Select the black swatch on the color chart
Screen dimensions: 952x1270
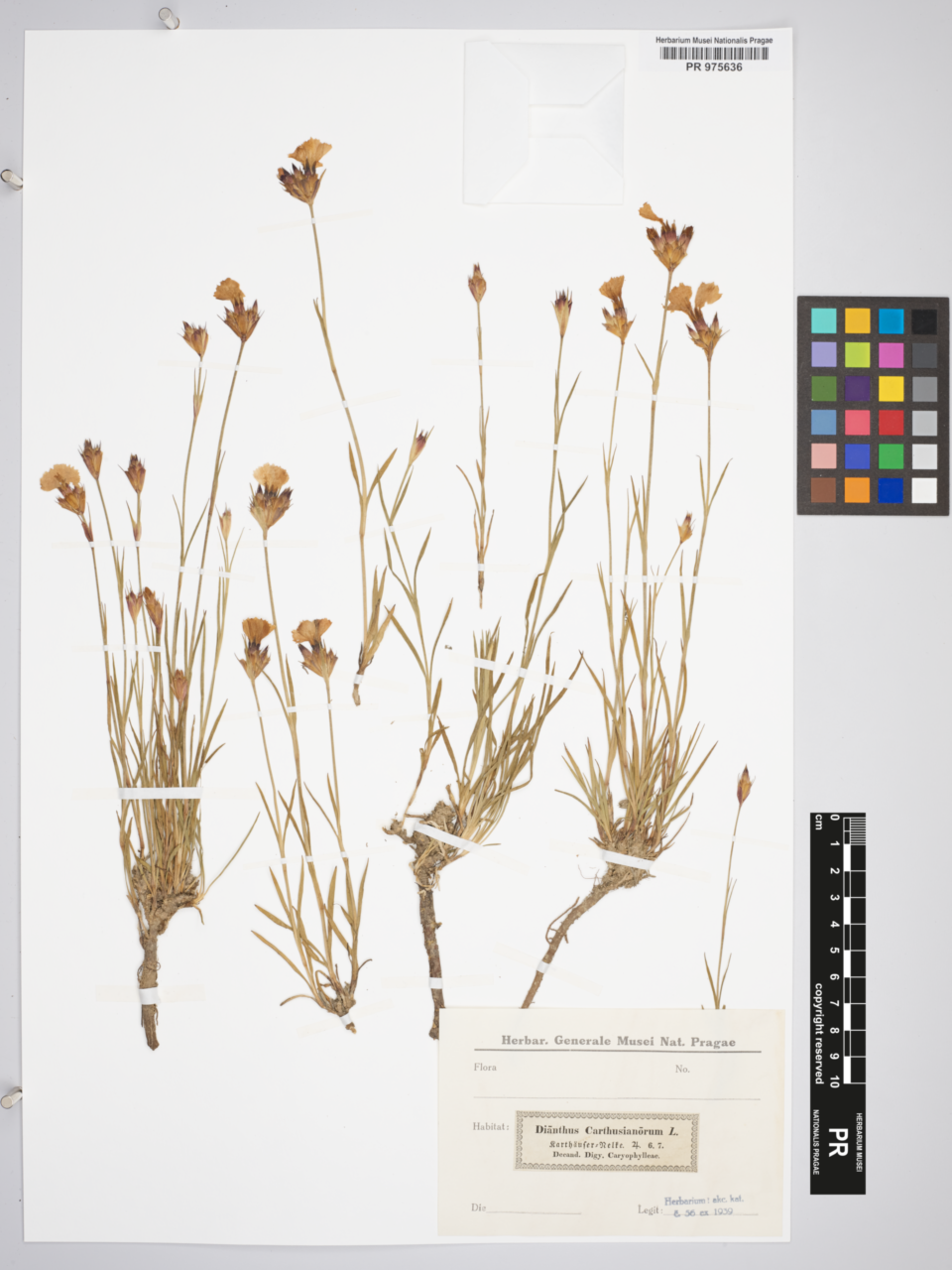coord(923,321)
